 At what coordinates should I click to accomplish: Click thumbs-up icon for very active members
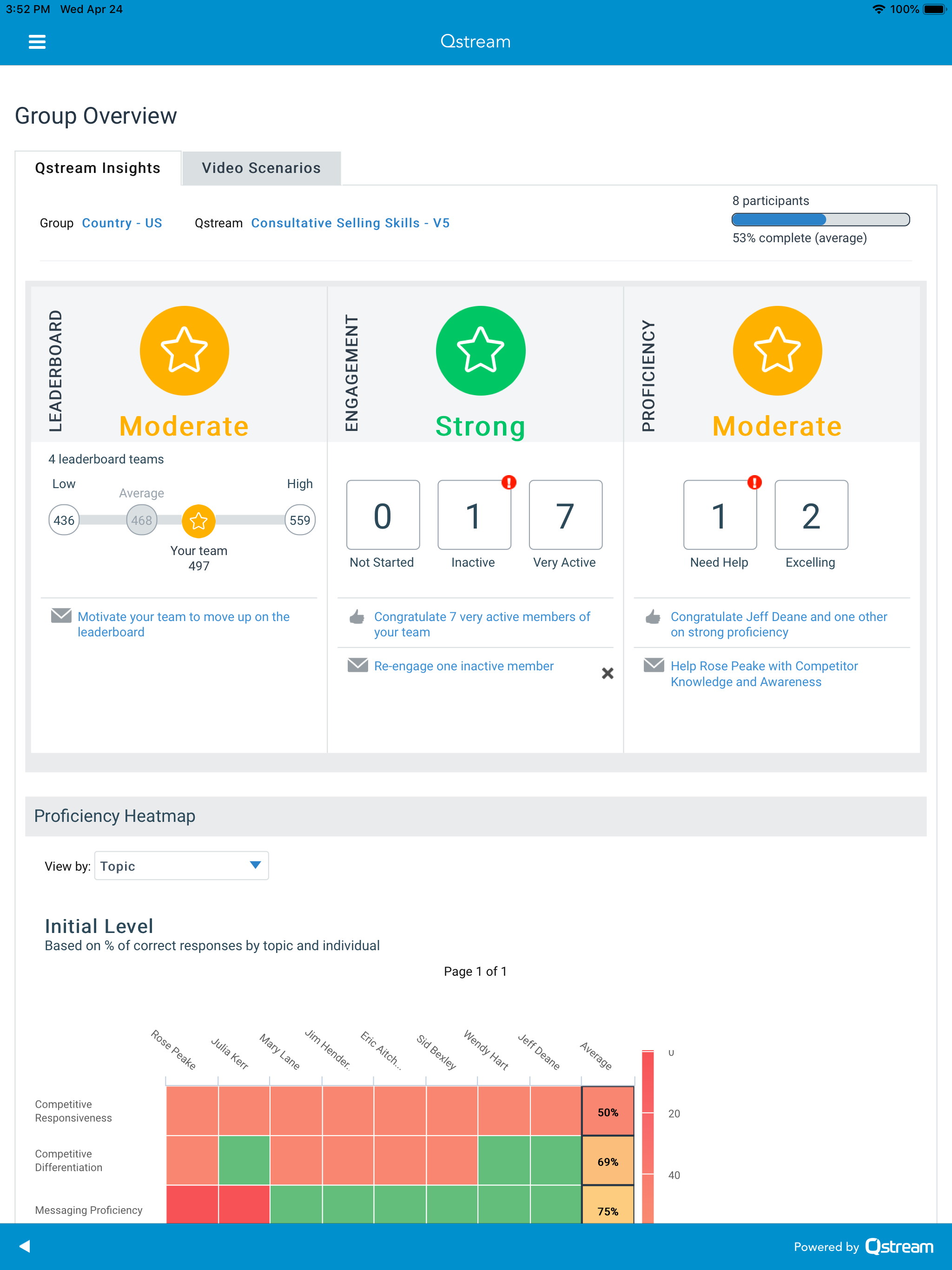[357, 616]
